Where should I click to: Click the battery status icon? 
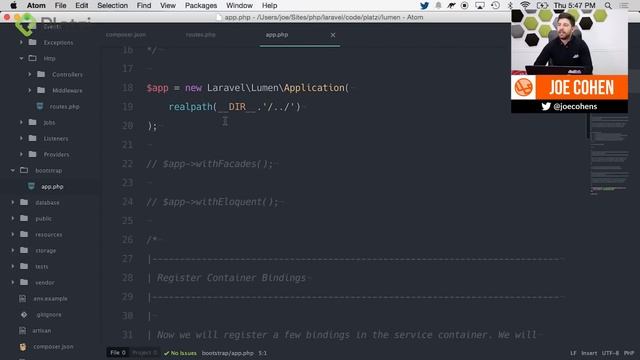coord(542,5)
